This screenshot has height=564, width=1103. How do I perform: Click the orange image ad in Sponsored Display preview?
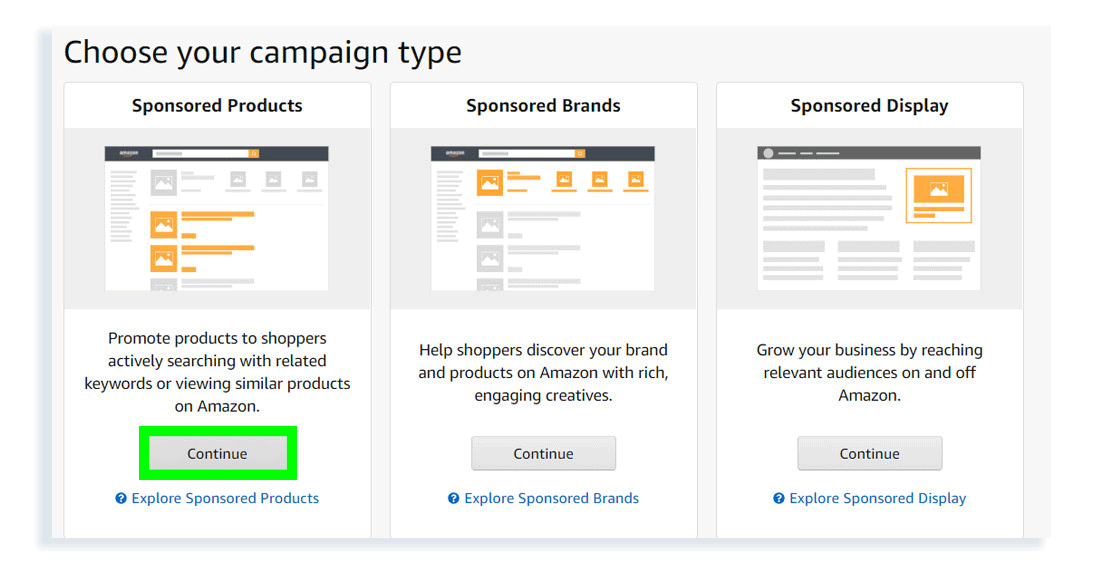point(938,189)
